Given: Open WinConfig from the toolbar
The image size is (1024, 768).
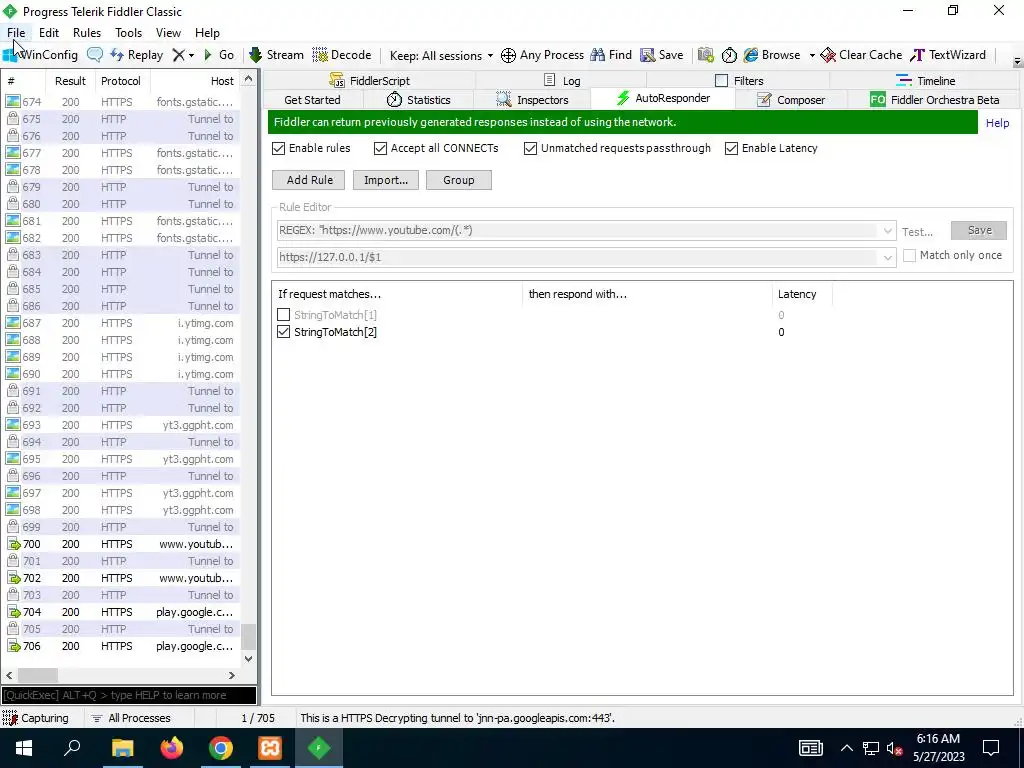Looking at the screenshot, I should pyautogui.click(x=40, y=55).
